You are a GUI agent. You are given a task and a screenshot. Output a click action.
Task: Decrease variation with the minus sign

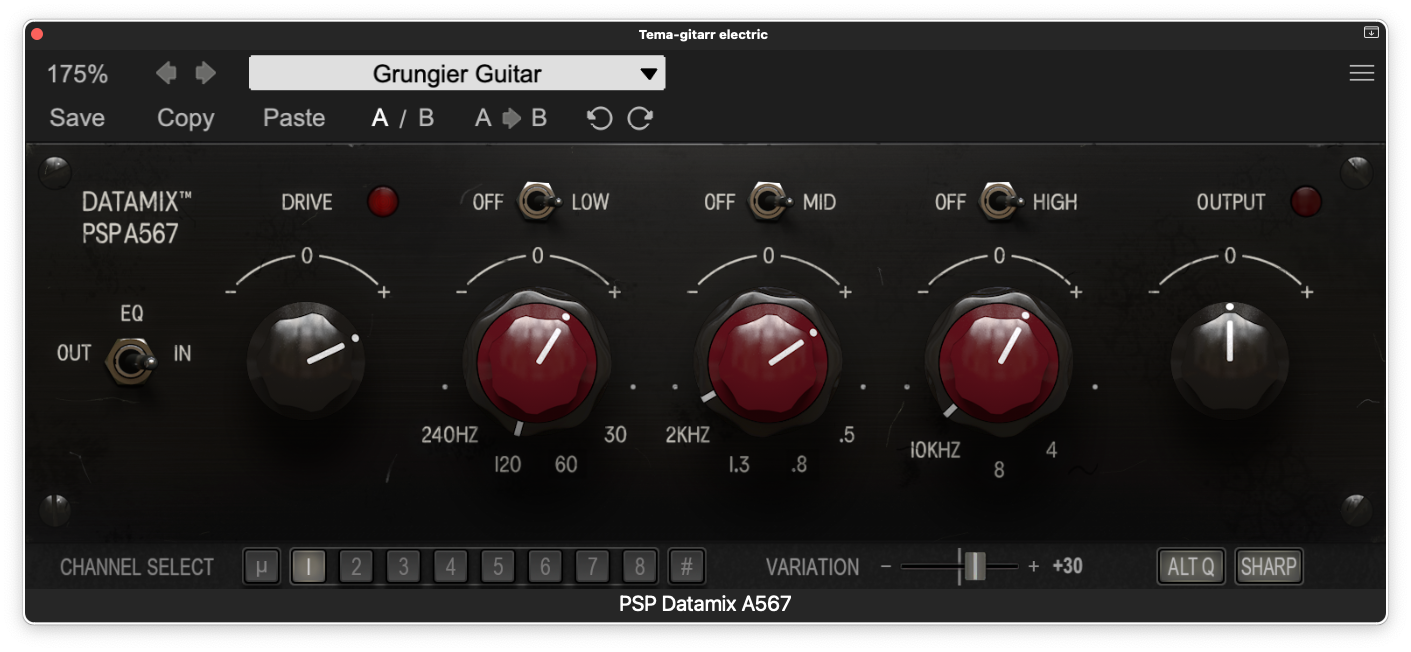(x=885, y=567)
